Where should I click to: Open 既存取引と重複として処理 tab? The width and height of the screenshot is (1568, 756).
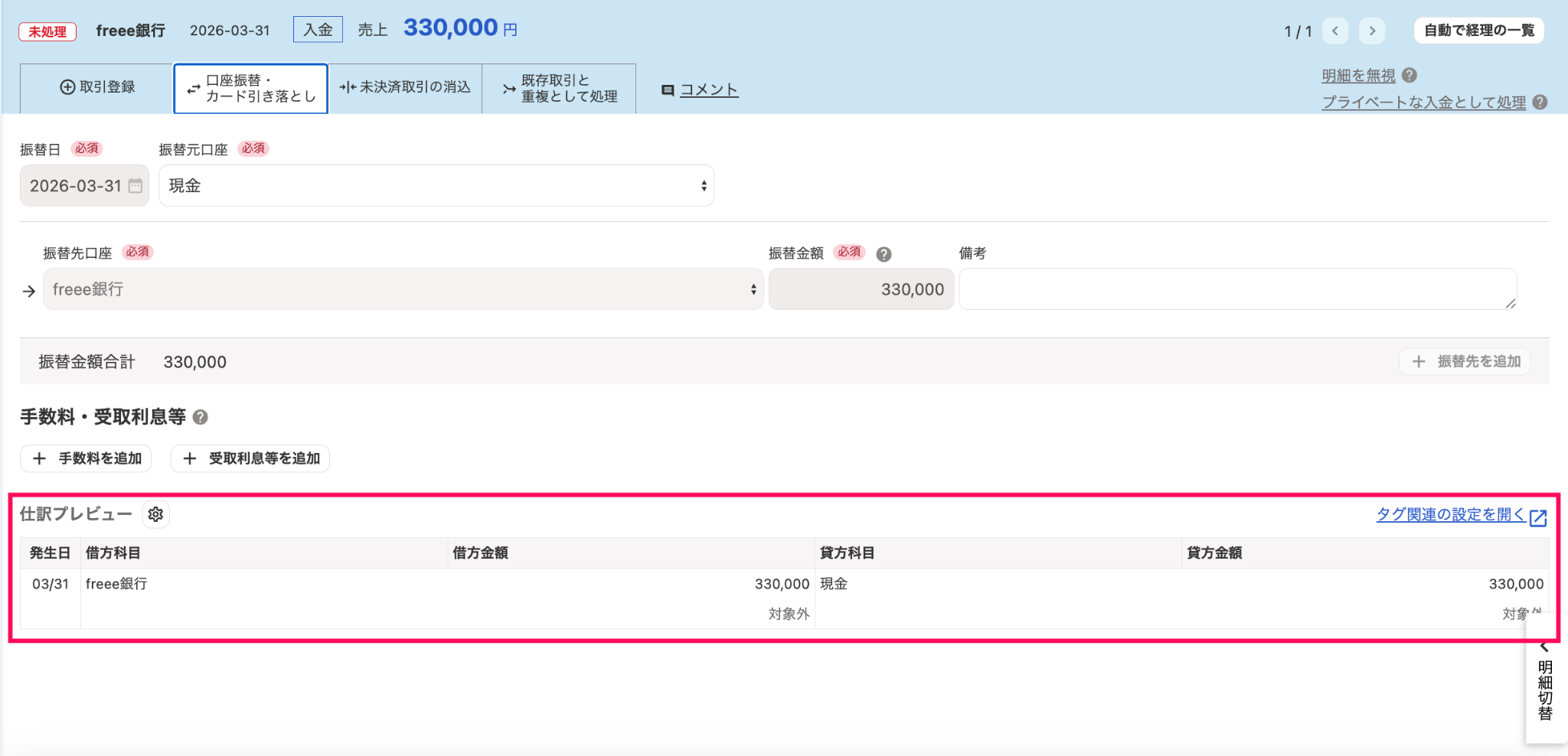(x=559, y=89)
